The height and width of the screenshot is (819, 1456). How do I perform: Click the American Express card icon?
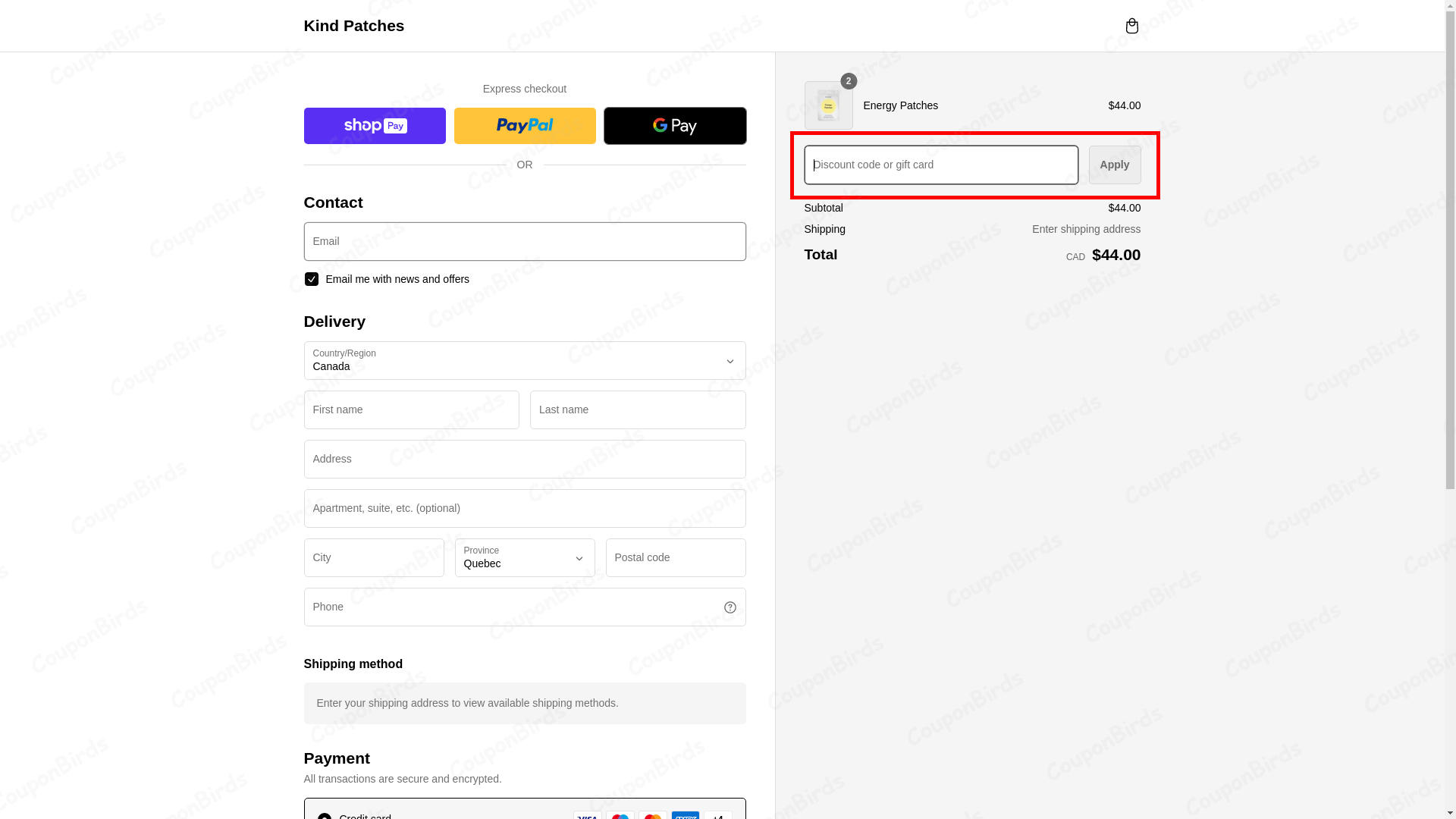pyautogui.click(x=685, y=815)
